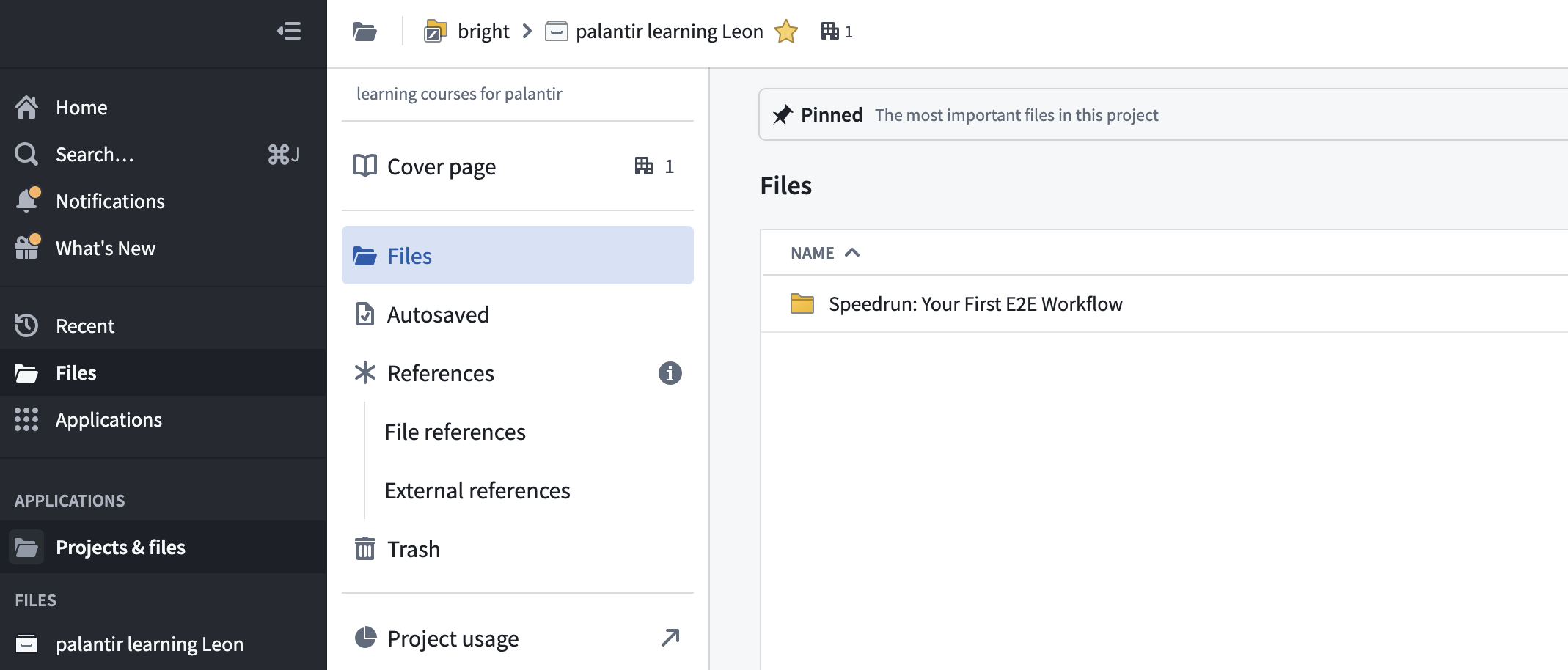
Task: Open the Recent section
Action: pos(84,326)
